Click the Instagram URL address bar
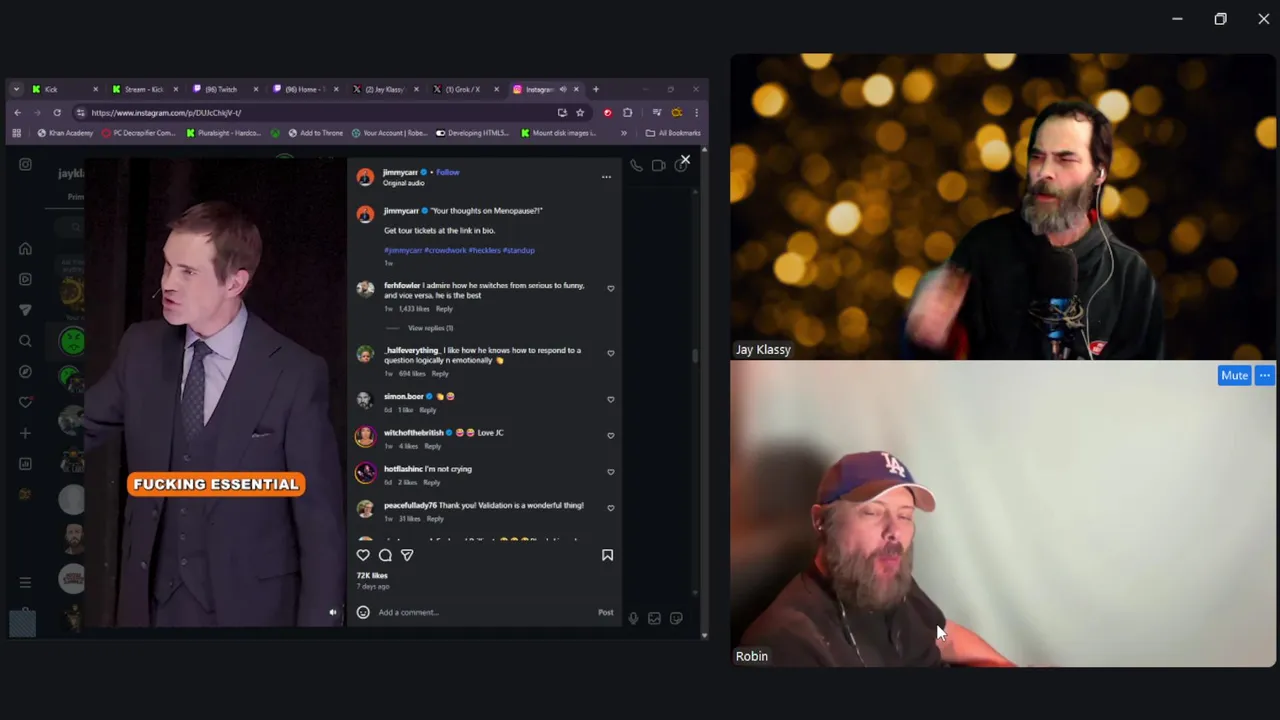1280x720 pixels. click(320, 112)
